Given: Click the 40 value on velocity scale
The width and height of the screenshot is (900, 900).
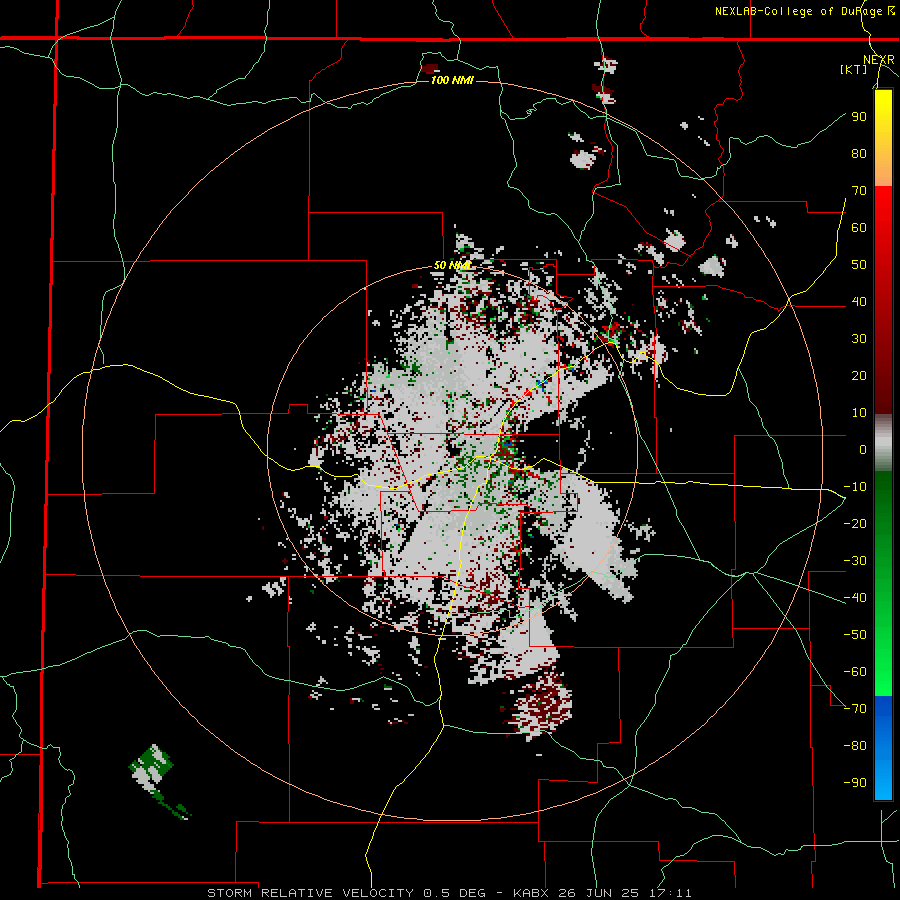Looking at the screenshot, I should coord(859,301).
